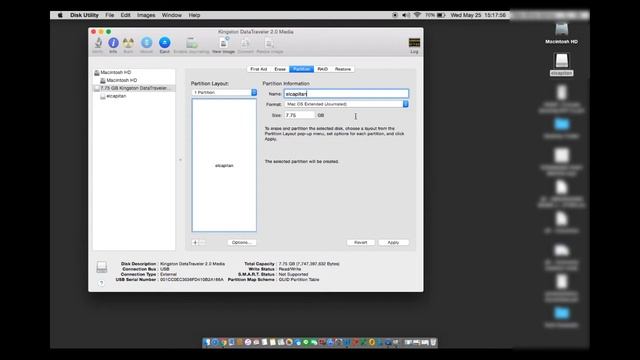This screenshot has height=360, width=640.
Task: Click the Options... button
Action: [x=242, y=242]
